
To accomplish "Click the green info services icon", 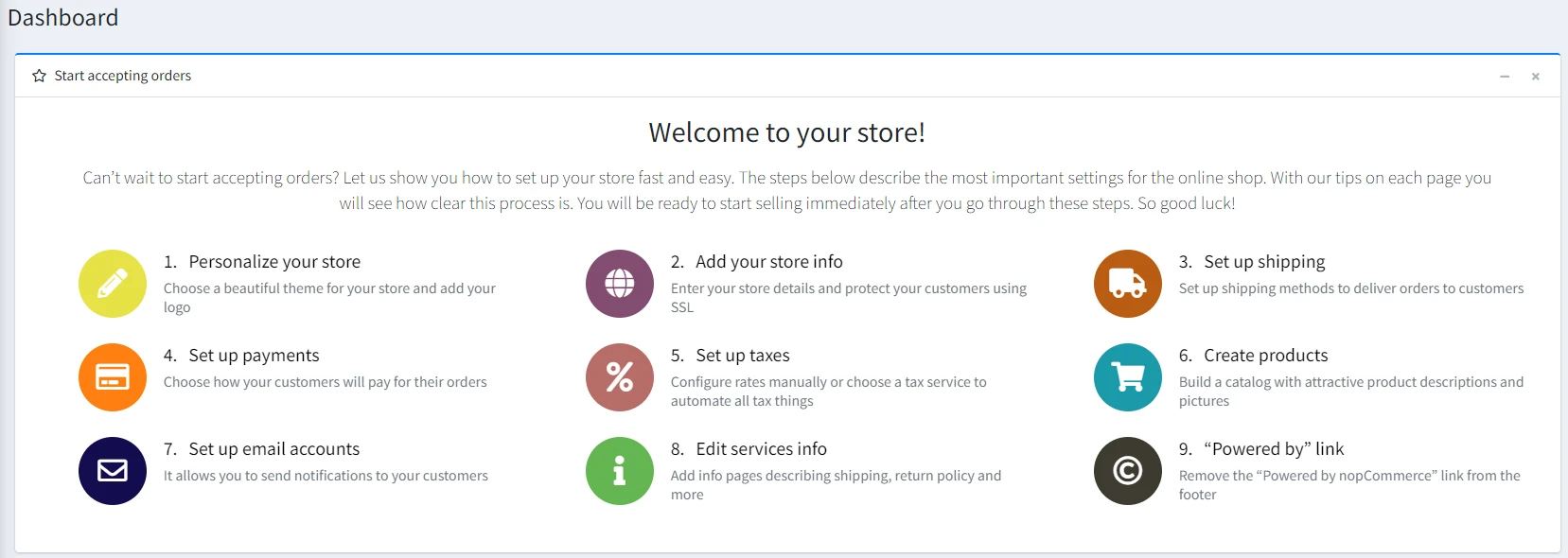I will pyautogui.click(x=620, y=471).
